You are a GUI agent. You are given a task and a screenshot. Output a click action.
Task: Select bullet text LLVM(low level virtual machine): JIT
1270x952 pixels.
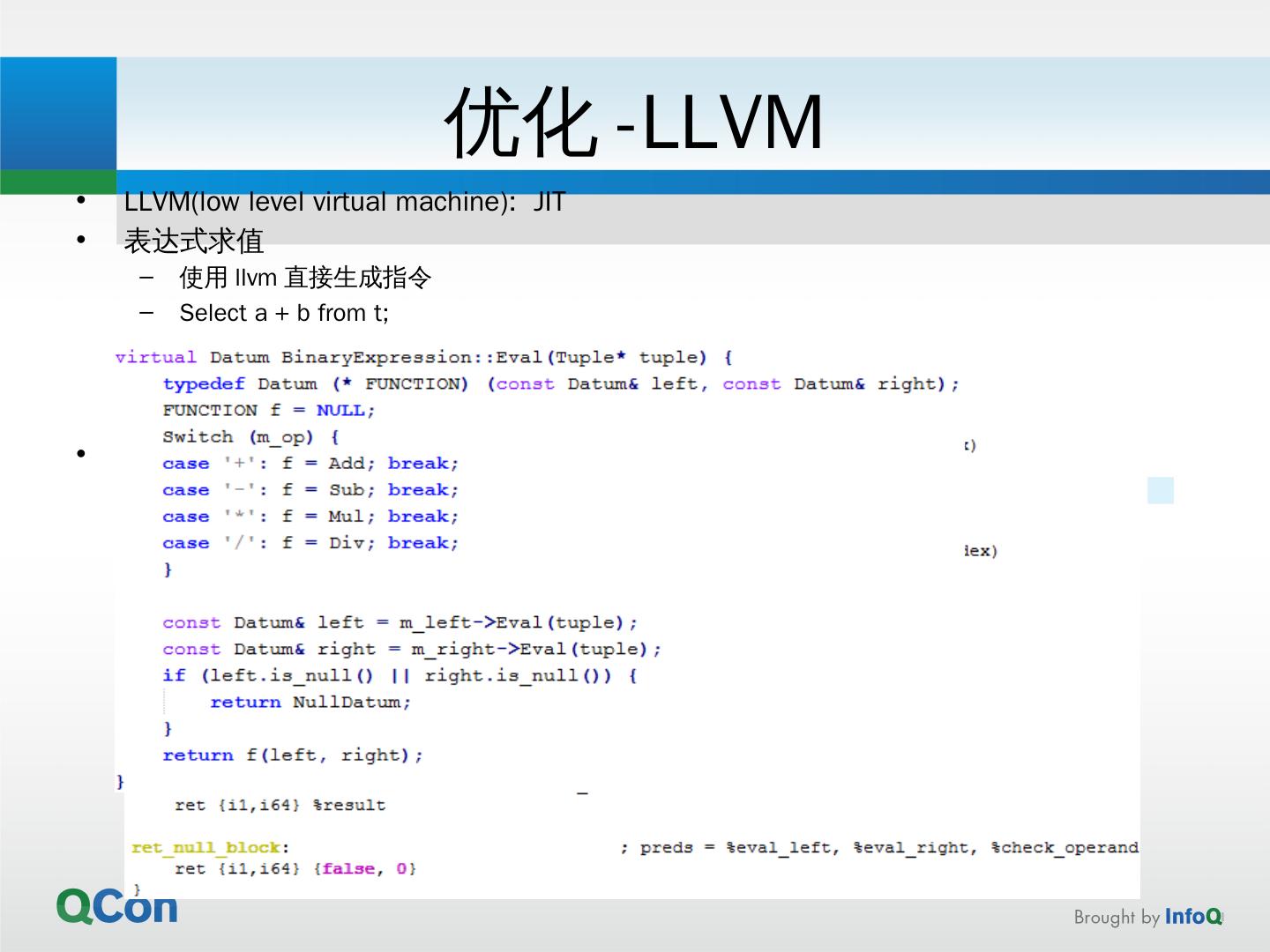click(x=345, y=202)
